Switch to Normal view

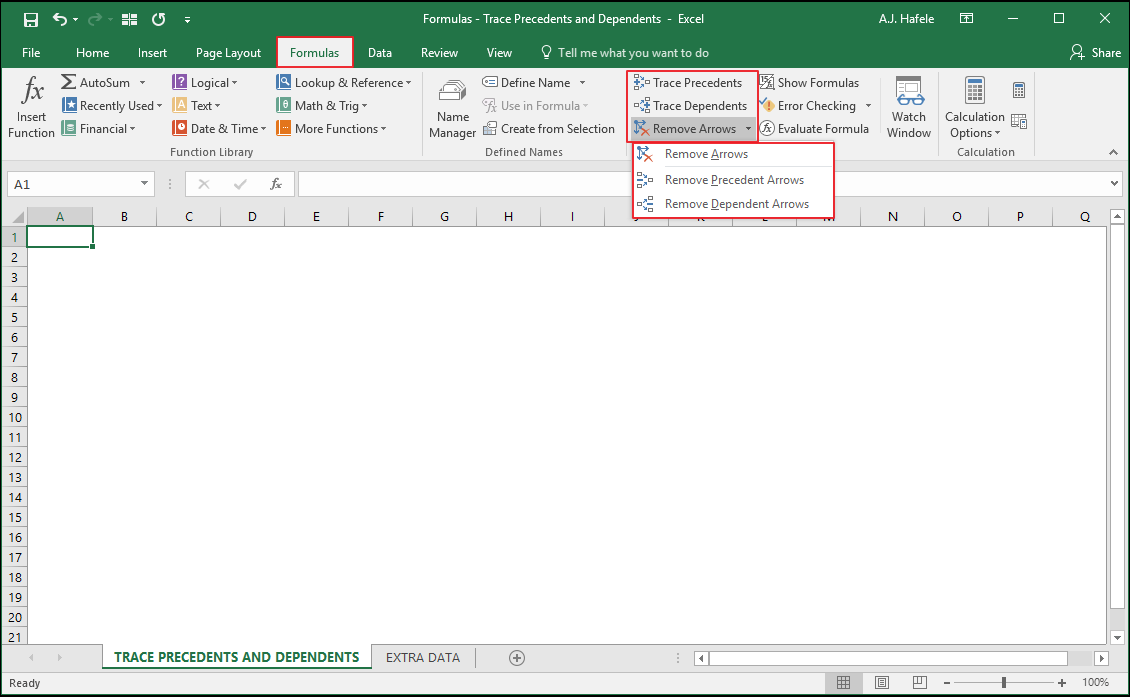[843, 682]
